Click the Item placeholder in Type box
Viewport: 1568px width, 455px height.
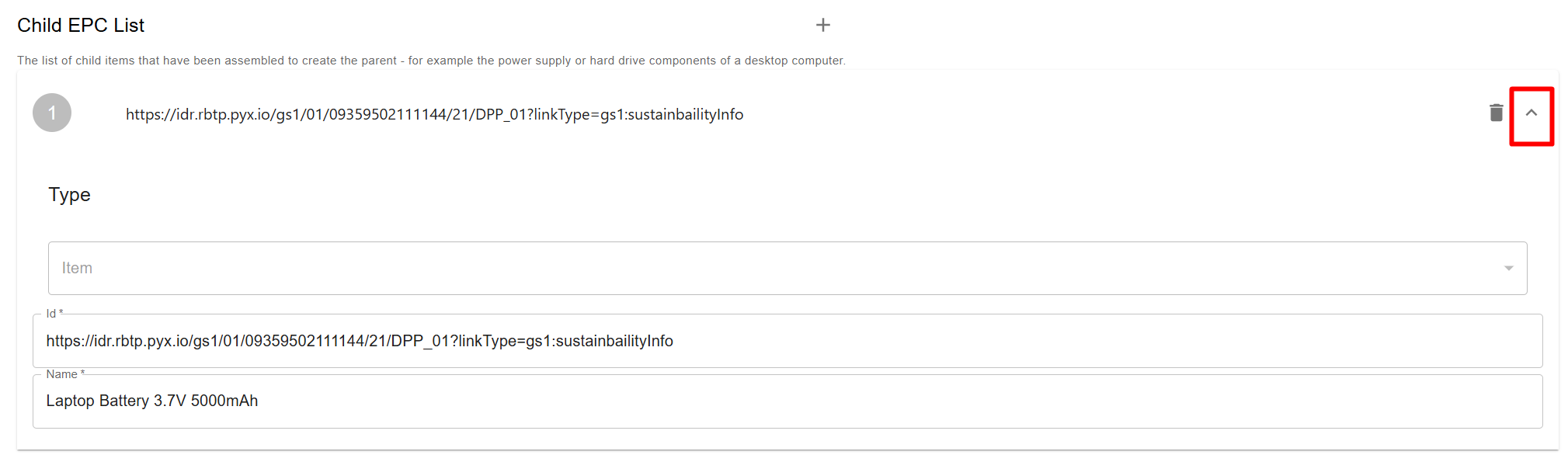pos(77,269)
